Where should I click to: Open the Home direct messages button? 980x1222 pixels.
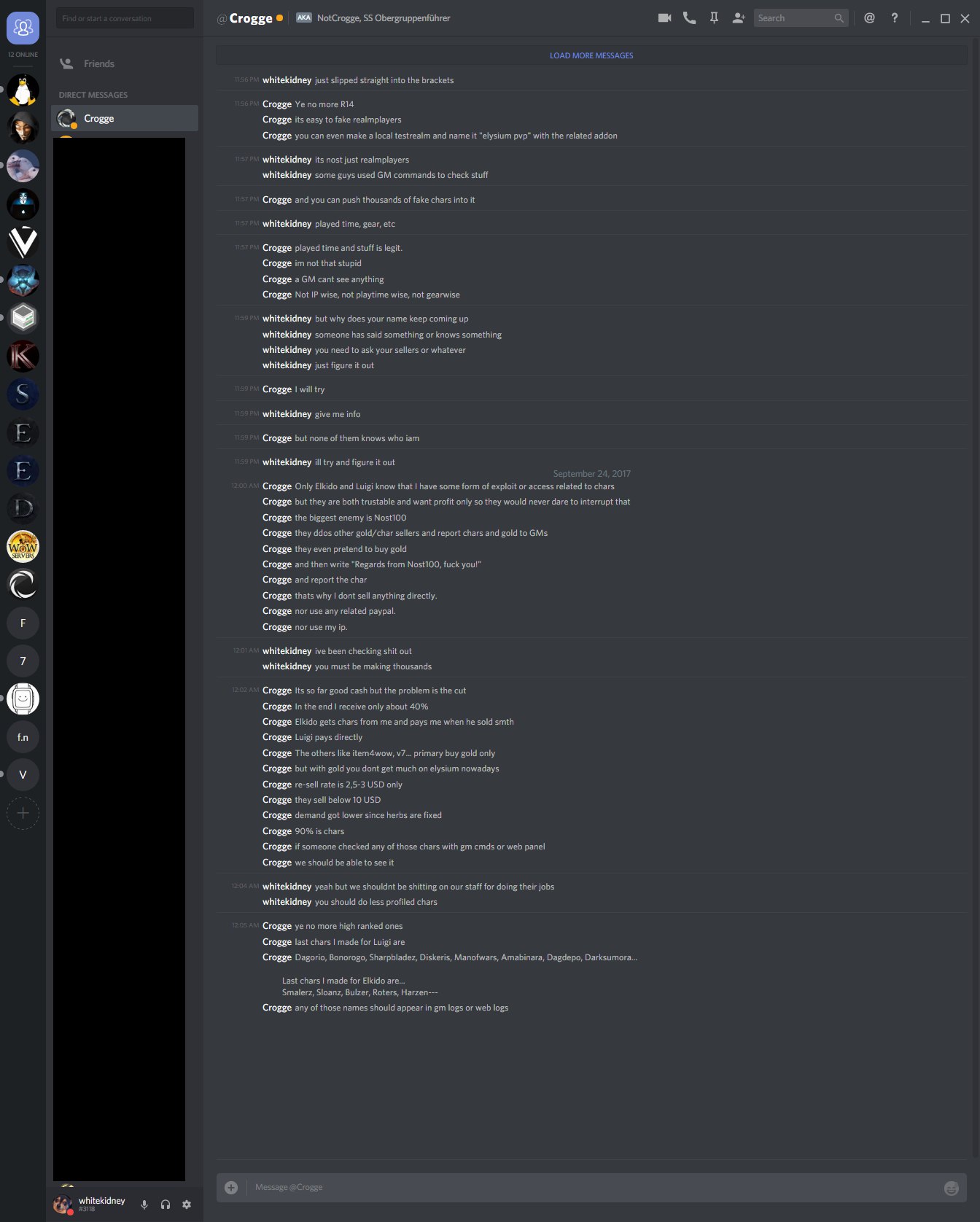click(23, 28)
